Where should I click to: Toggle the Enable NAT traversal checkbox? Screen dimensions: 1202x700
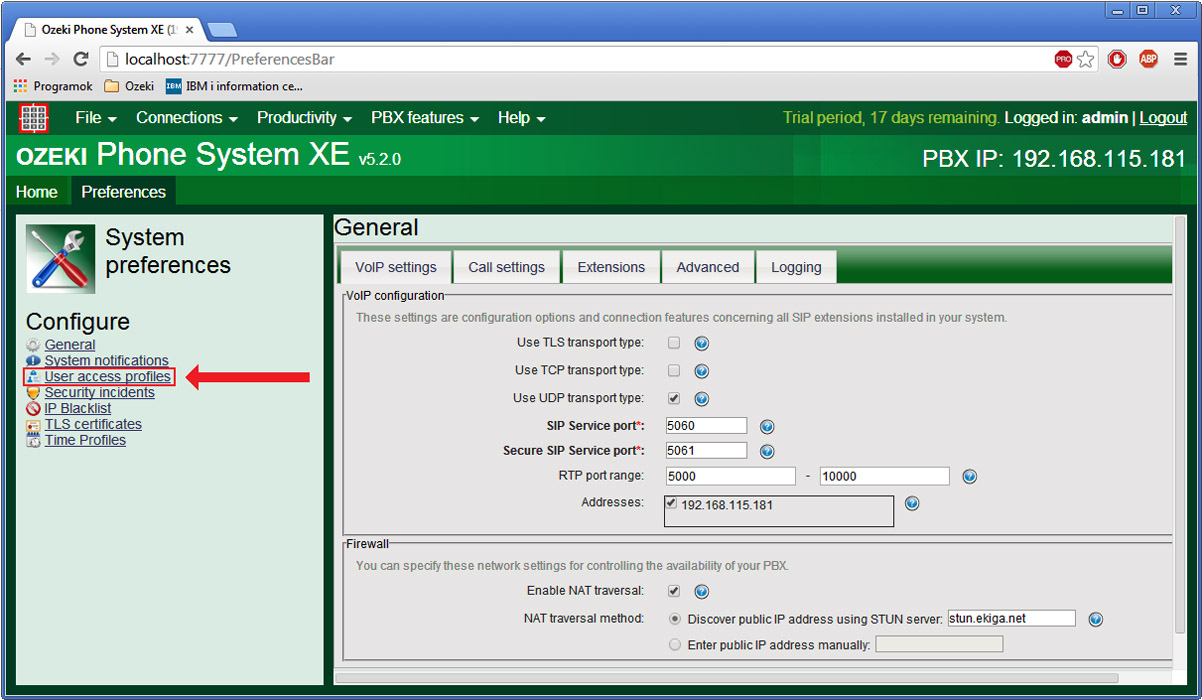(674, 591)
